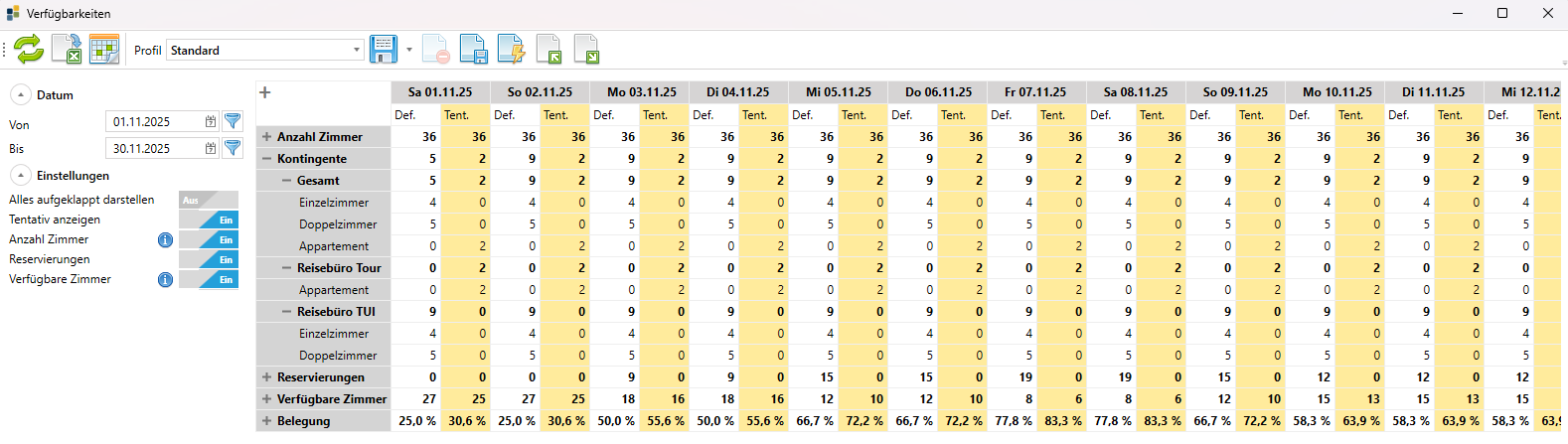Switch off the Verfügbare Zimmer toggle
Image resolution: width=1568 pixels, height=444 pixels.
[x=209, y=279]
